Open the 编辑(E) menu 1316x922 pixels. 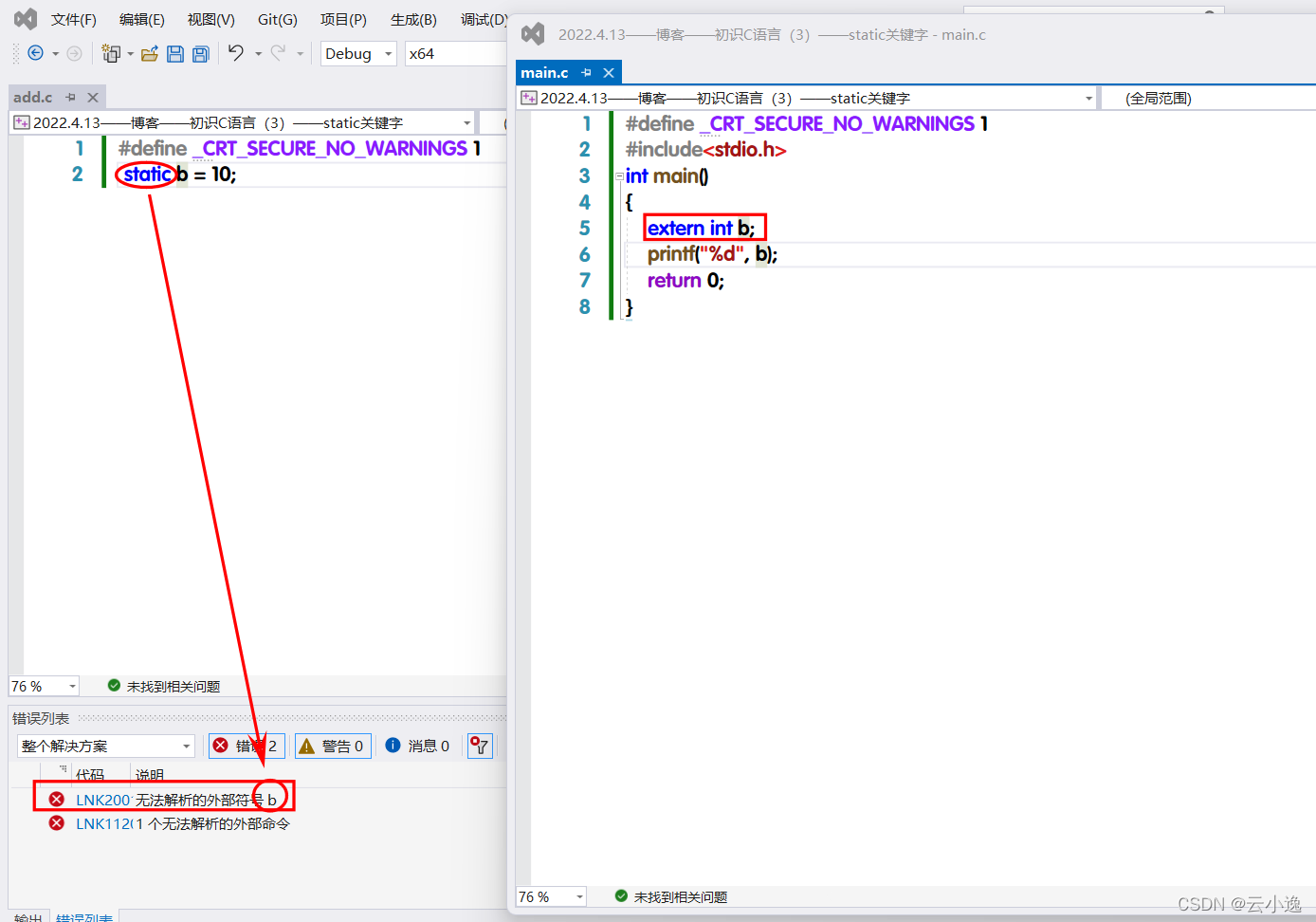pyautogui.click(x=142, y=19)
